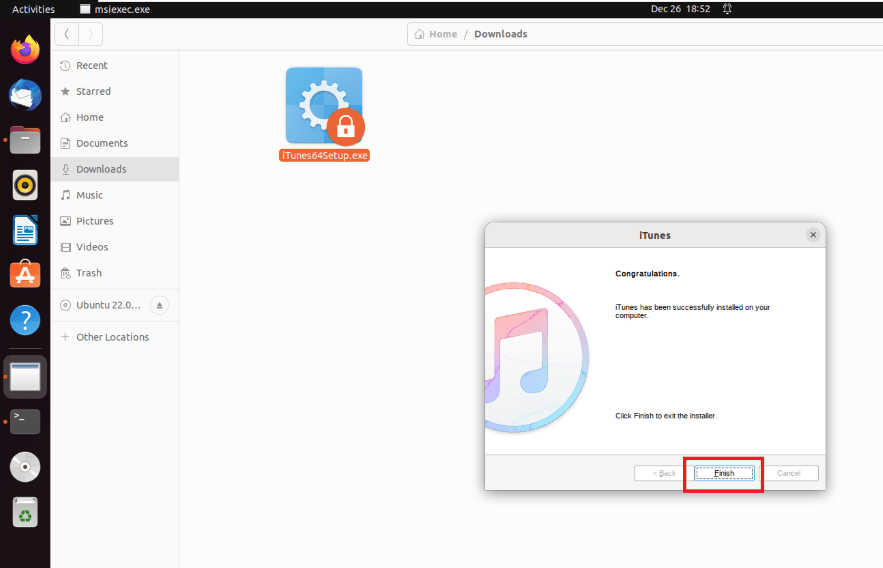The image size is (883, 568).
Task: Select the iTunes64Setup.exe file icon
Action: pos(324,106)
